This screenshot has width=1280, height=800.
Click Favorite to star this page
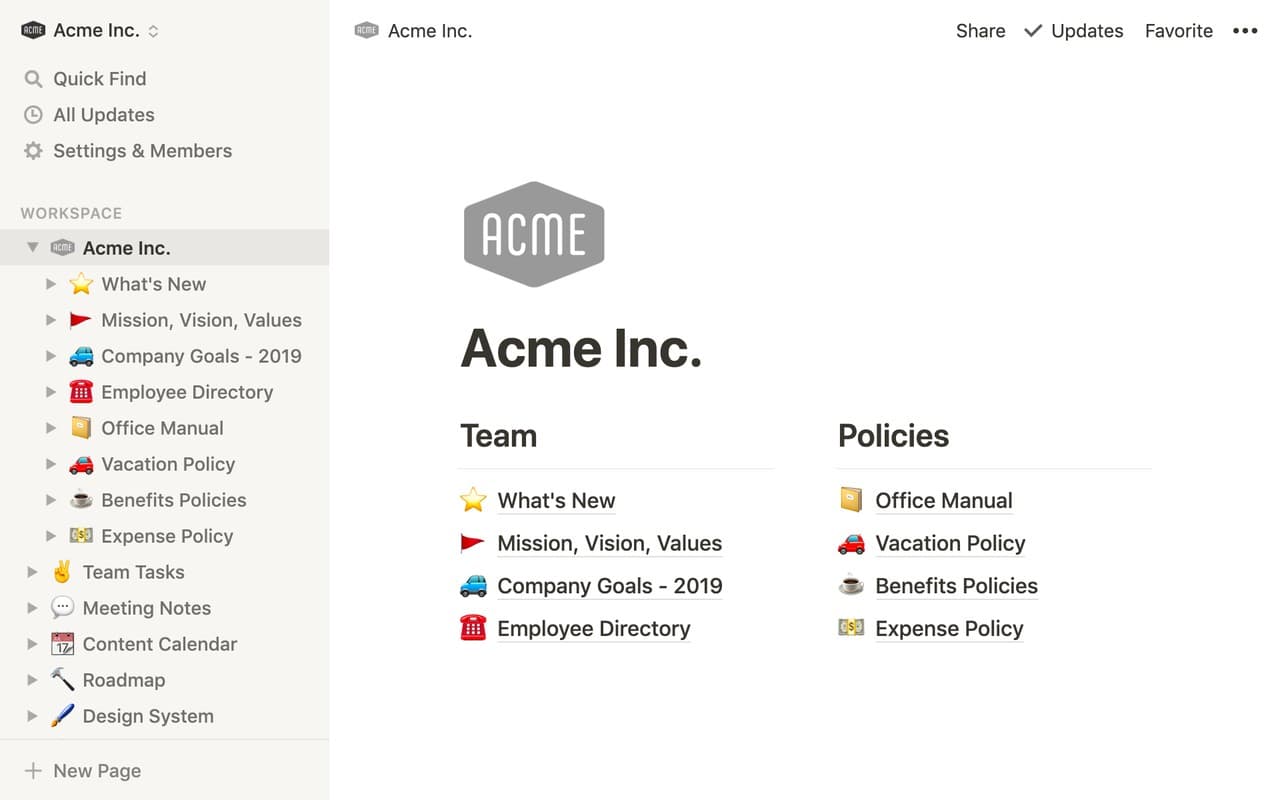(x=1178, y=30)
